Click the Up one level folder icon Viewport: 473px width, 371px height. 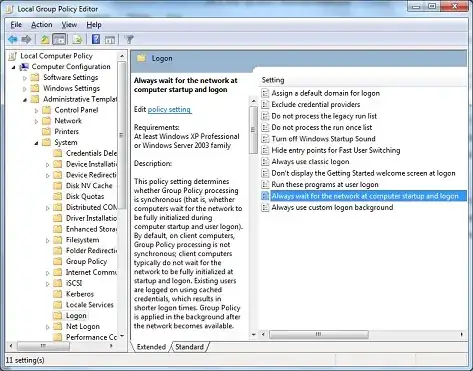click(45, 40)
